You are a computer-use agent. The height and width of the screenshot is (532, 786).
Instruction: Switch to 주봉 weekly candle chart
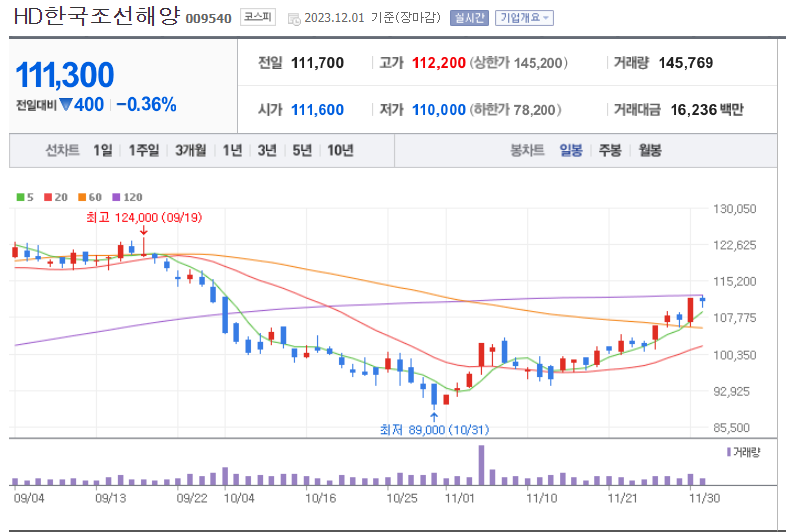pyautogui.click(x=610, y=151)
